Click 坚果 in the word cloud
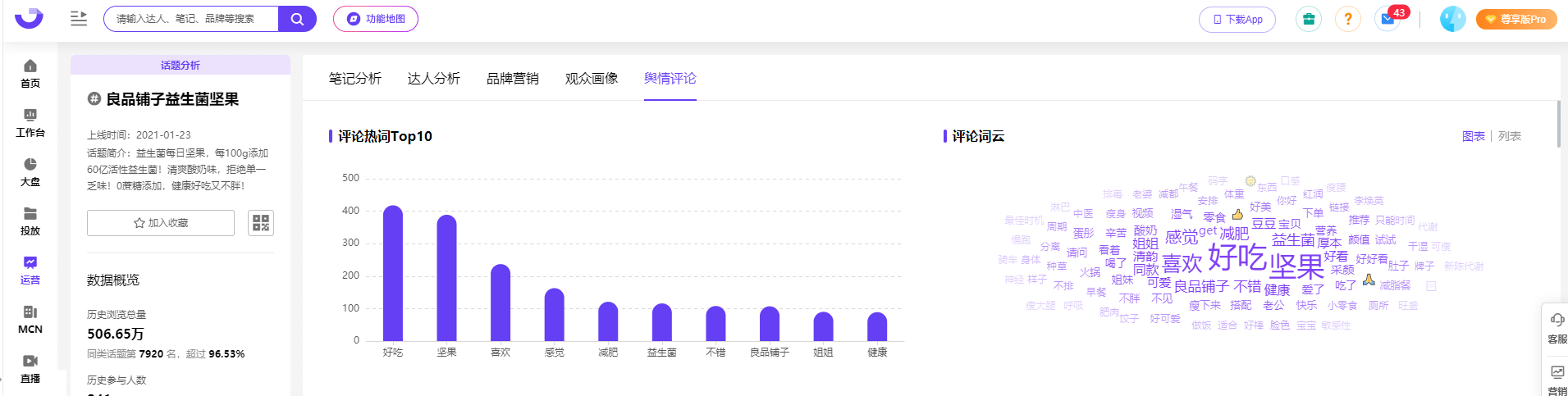This screenshot has width=1568, height=396. coord(1296,266)
